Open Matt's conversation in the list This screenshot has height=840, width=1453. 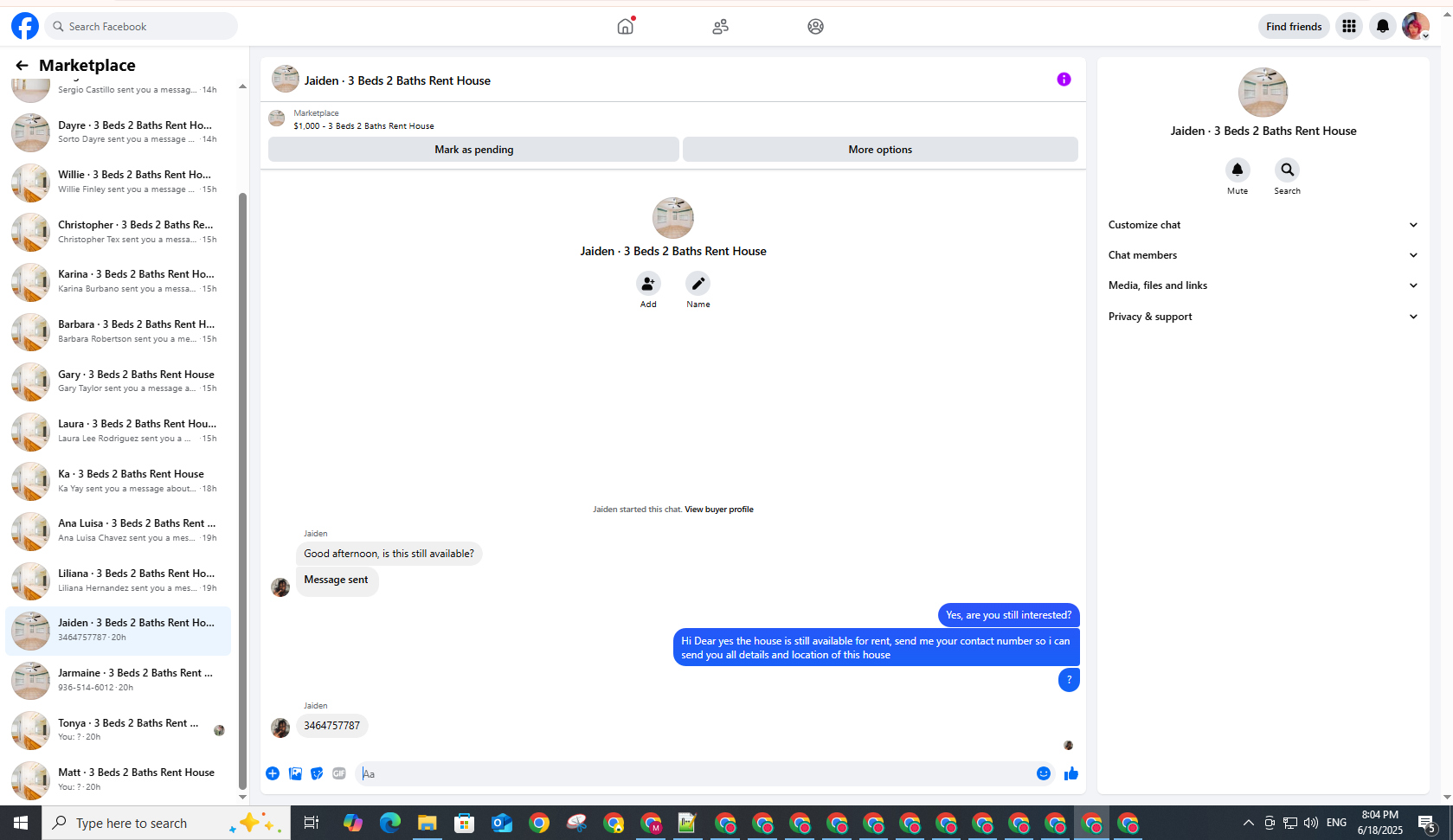point(119,779)
